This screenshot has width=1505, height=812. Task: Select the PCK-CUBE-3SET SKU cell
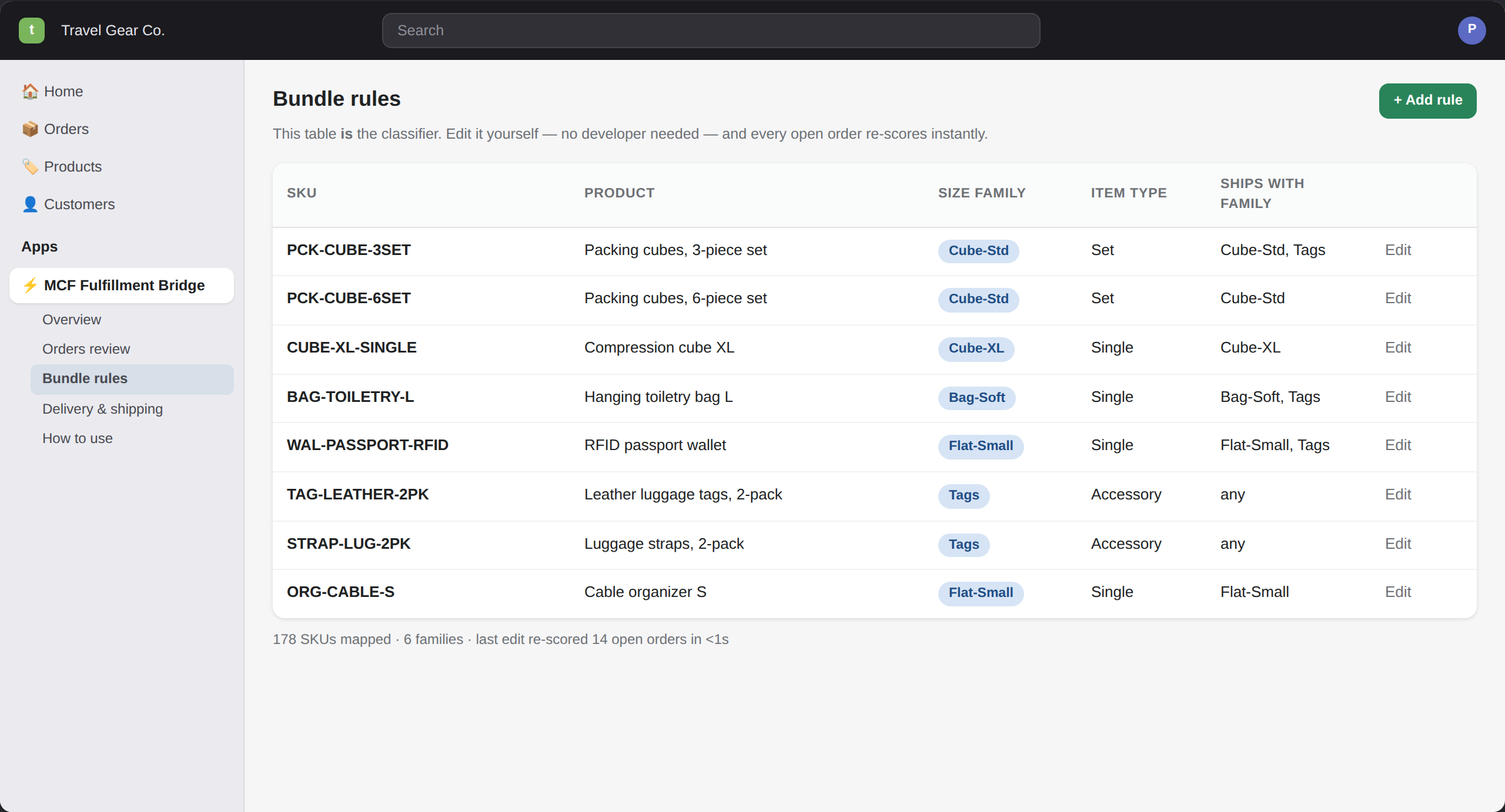tap(349, 250)
